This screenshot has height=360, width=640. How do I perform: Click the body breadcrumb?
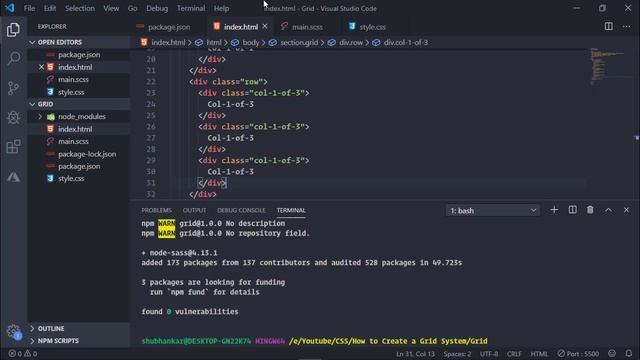(251, 42)
